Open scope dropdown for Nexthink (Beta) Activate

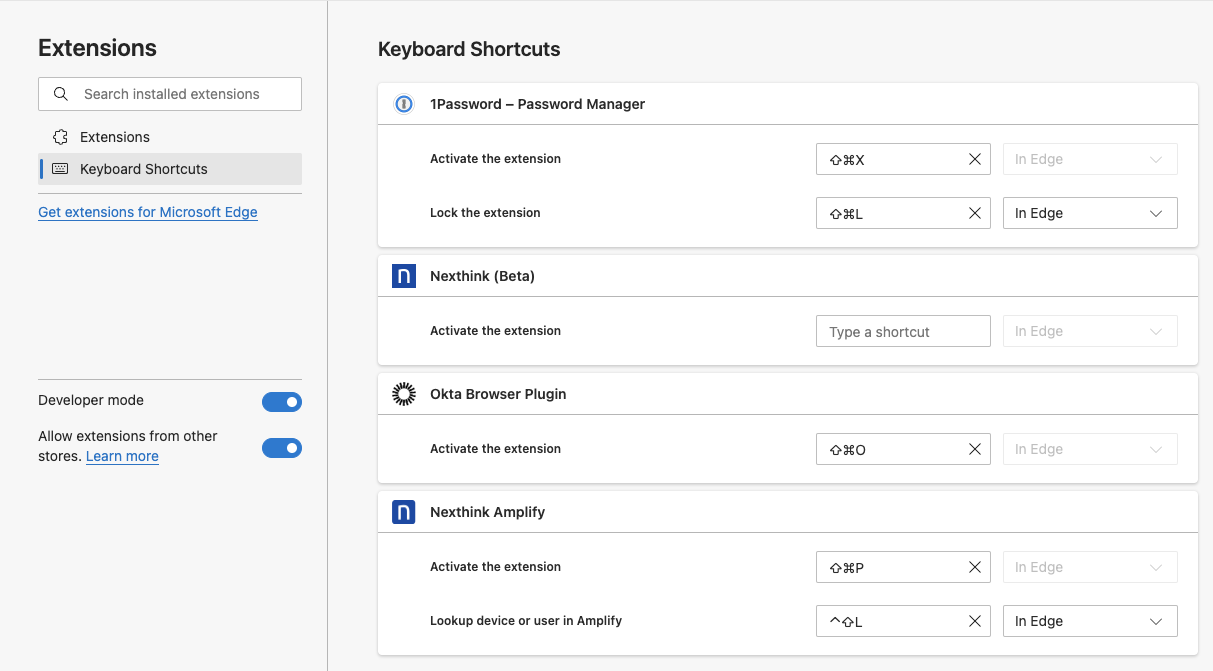click(1090, 331)
